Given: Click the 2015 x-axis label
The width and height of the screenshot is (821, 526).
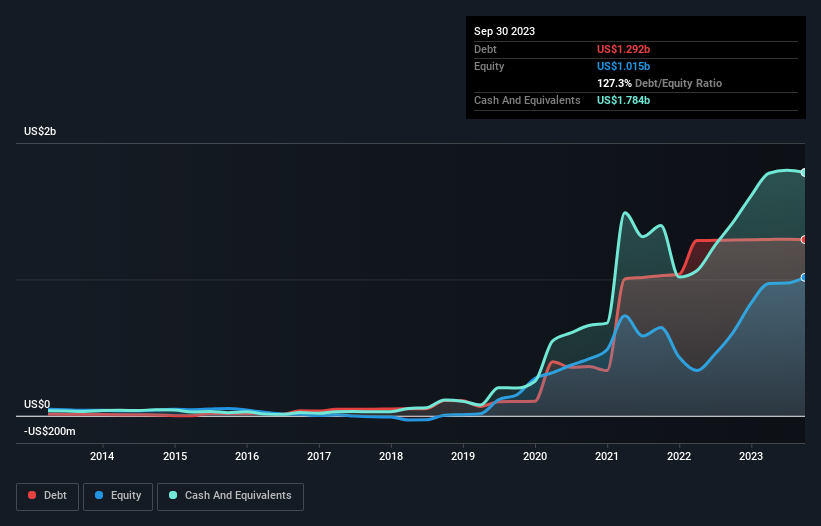Looking at the screenshot, I should click(175, 456).
